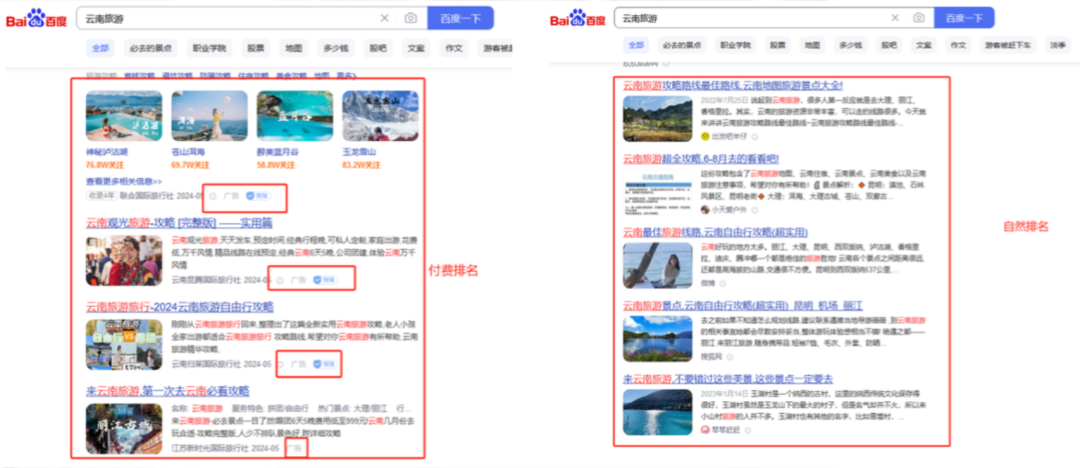
Task: Open 苍山洱海 photo card
Action: (209, 116)
